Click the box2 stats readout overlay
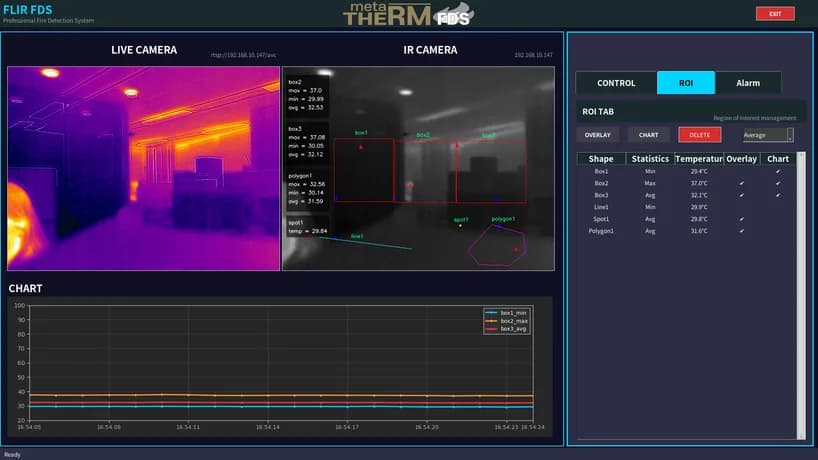 point(308,95)
